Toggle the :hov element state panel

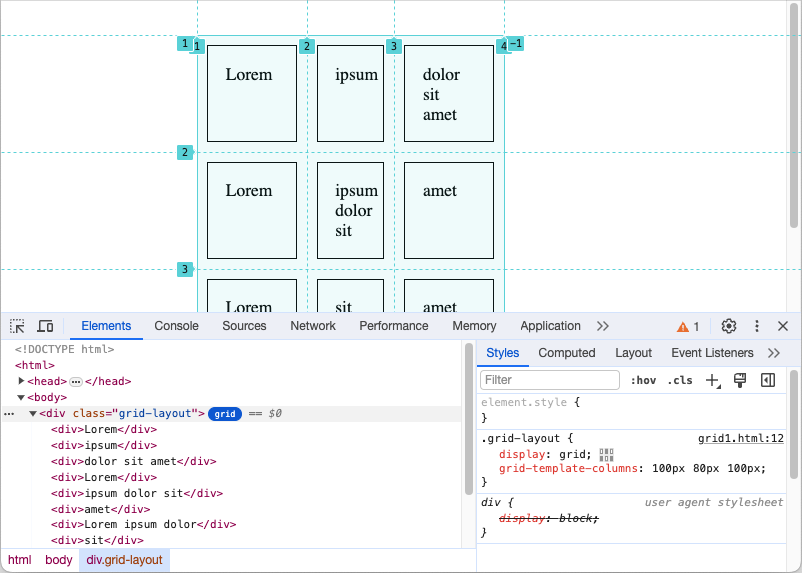[x=643, y=380]
